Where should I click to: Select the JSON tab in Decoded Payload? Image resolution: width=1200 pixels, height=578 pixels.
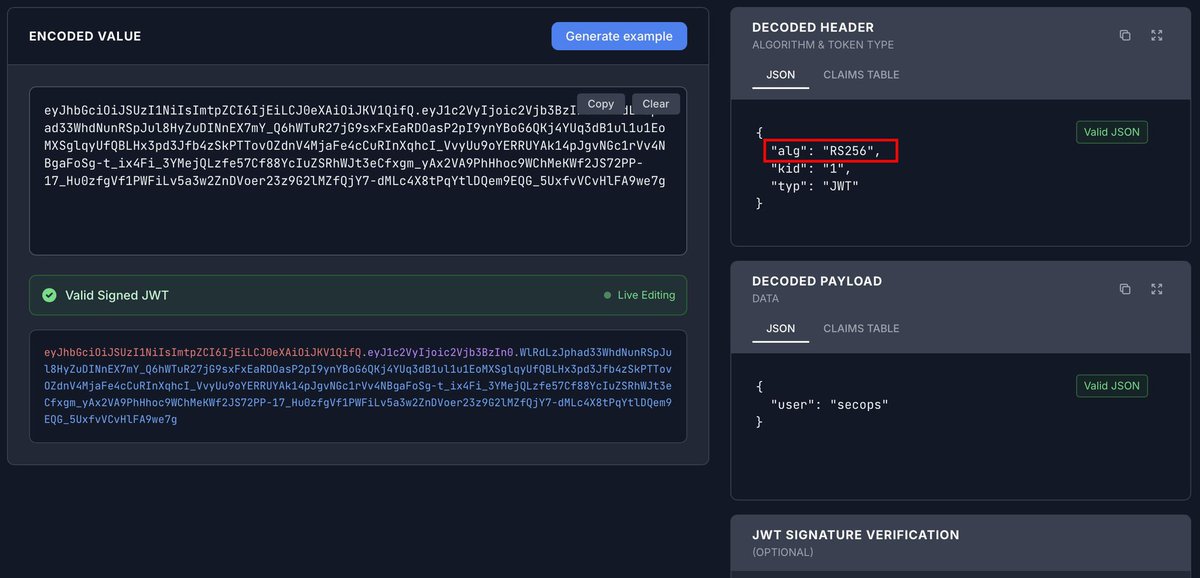click(781, 328)
